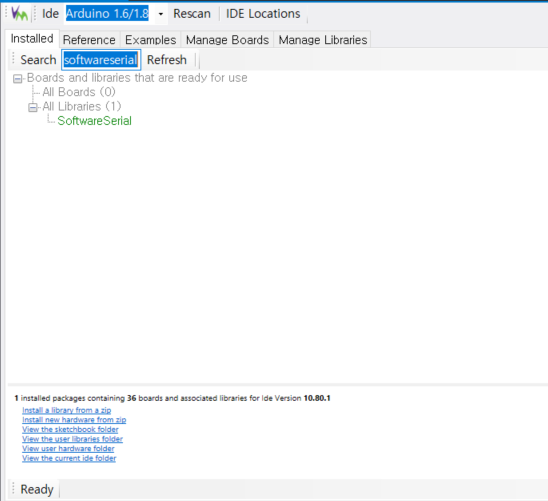Viewport: 548px width, 501px height.
Task: Open View the current ide folder link
Action: click(69, 458)
